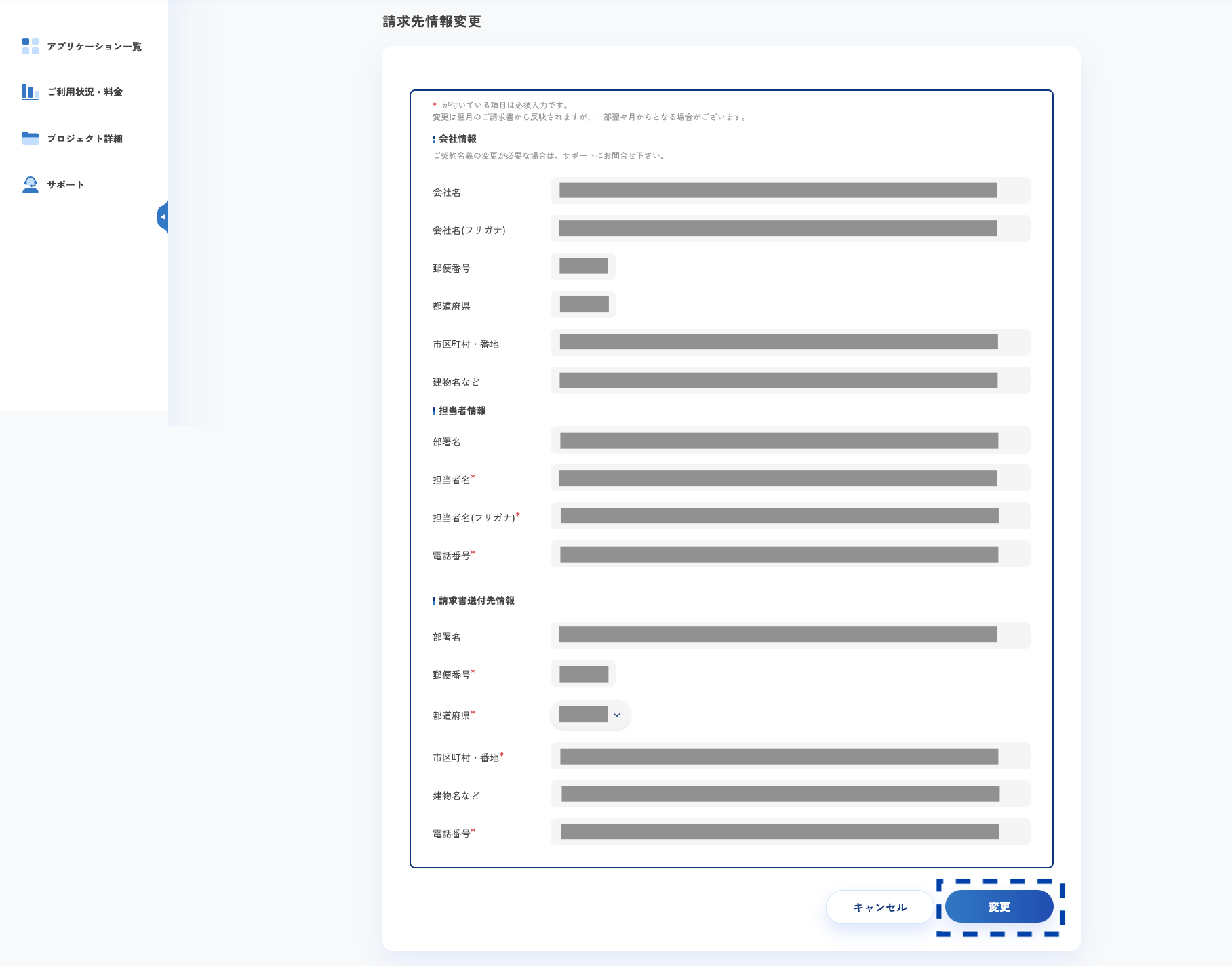1232x966 pixels.
Task: Click the 担当者名(フリガナ) input field
Action: click(x=791, y=516)
